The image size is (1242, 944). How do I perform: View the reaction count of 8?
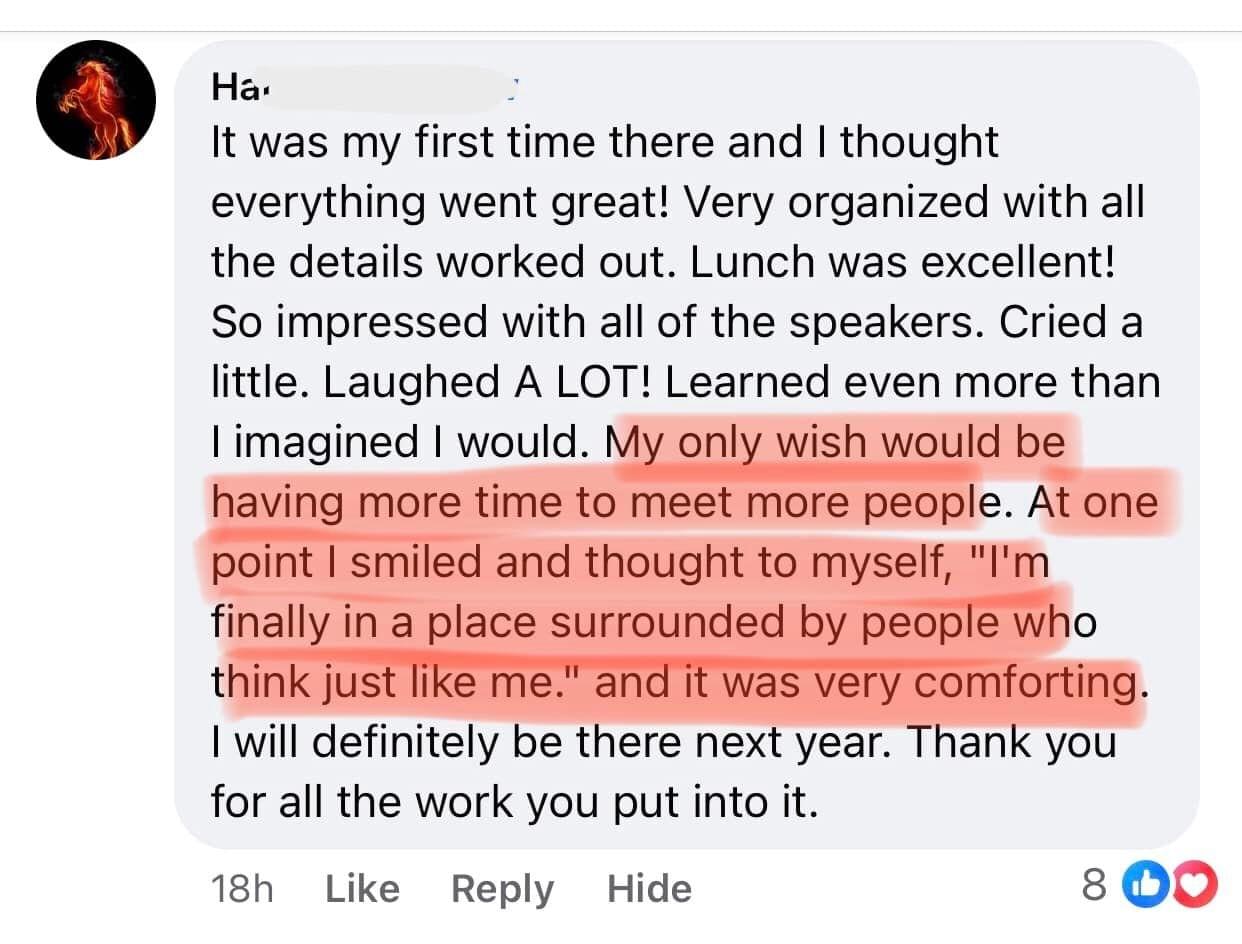[1095, 885]
